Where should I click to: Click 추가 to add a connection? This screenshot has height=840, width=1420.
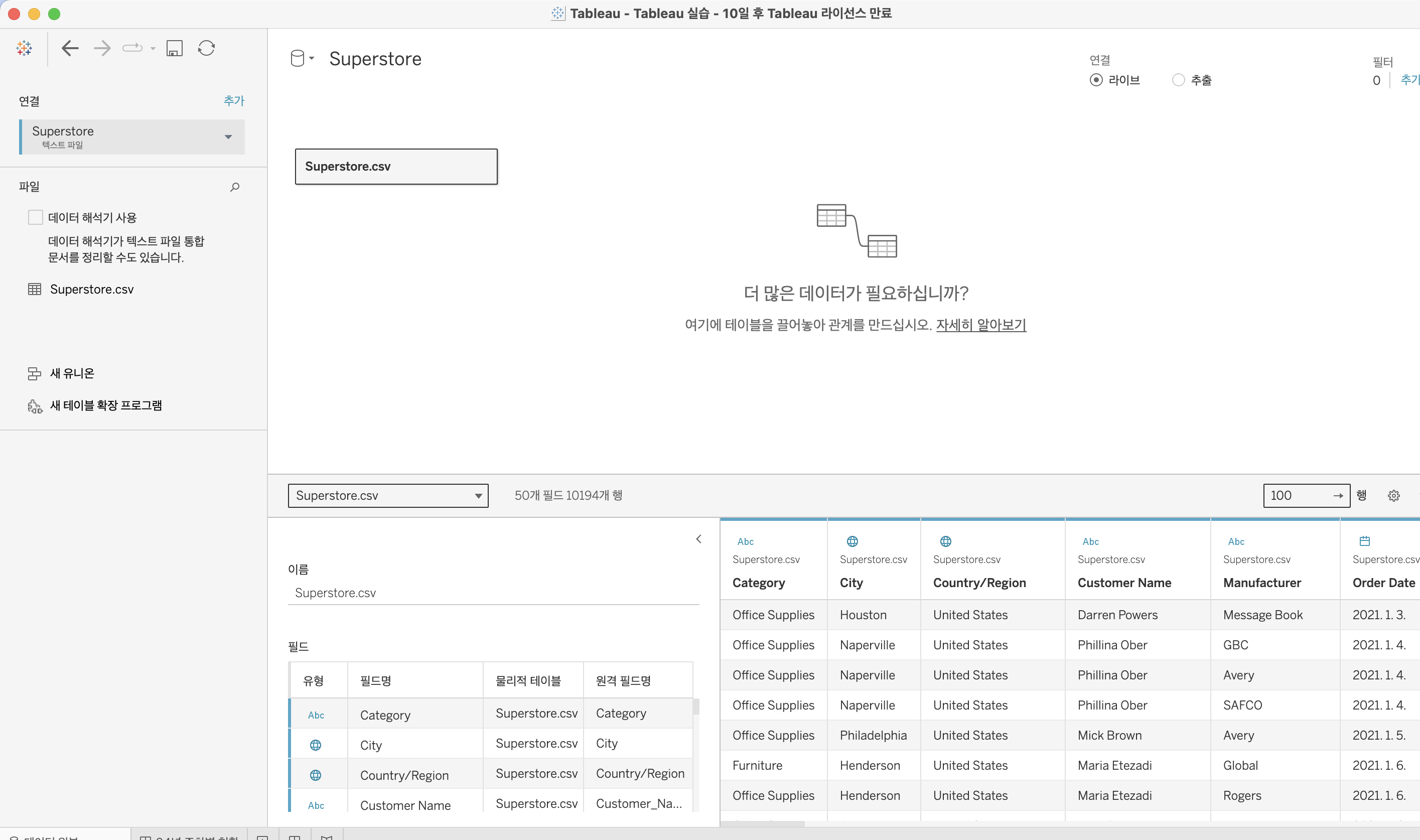(x=234, y=101)
